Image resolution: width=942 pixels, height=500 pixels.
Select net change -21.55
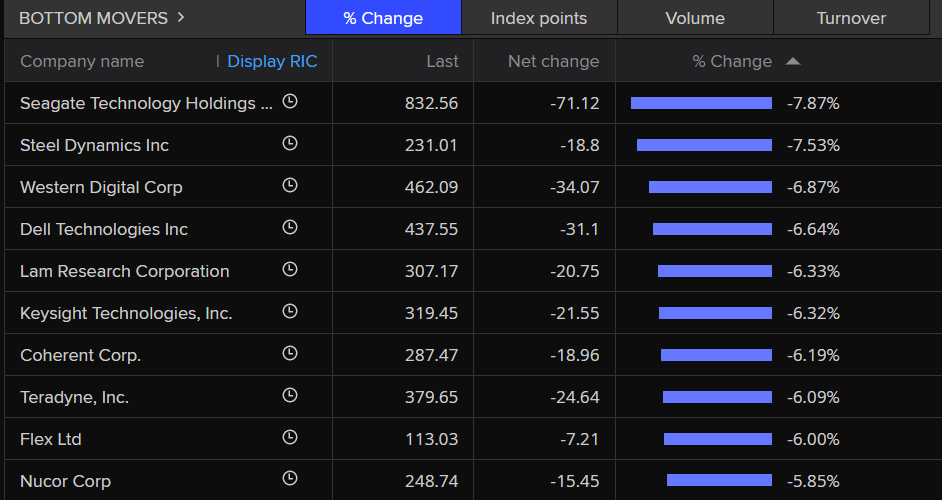point(574,313)
